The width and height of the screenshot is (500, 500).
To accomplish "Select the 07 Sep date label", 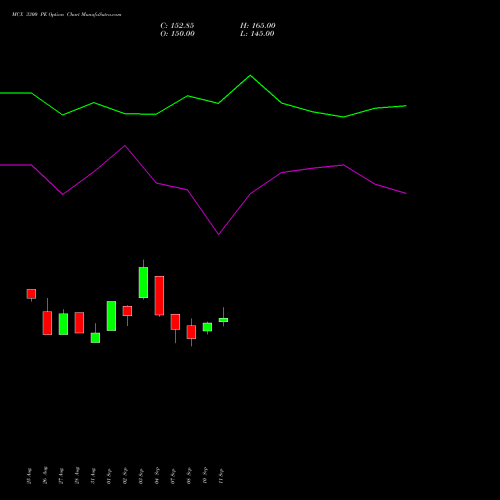I will tap(173, 476).
